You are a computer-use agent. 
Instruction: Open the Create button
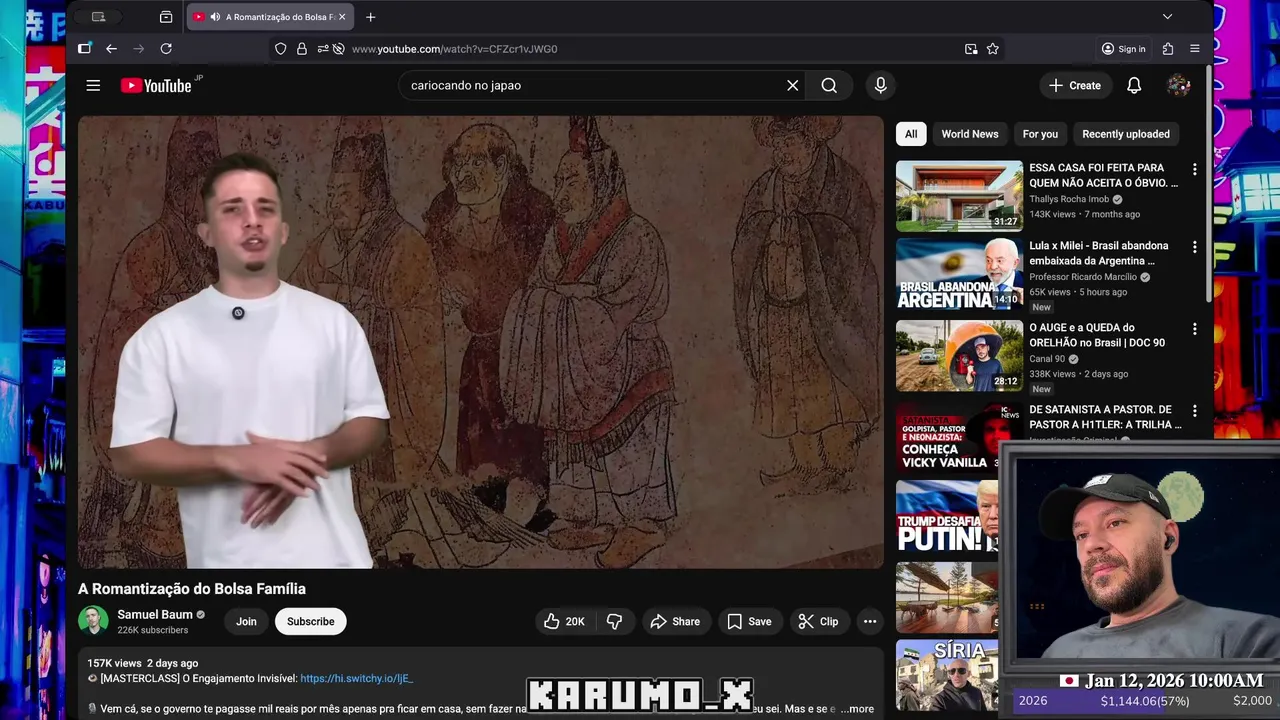click(1075, 86)
